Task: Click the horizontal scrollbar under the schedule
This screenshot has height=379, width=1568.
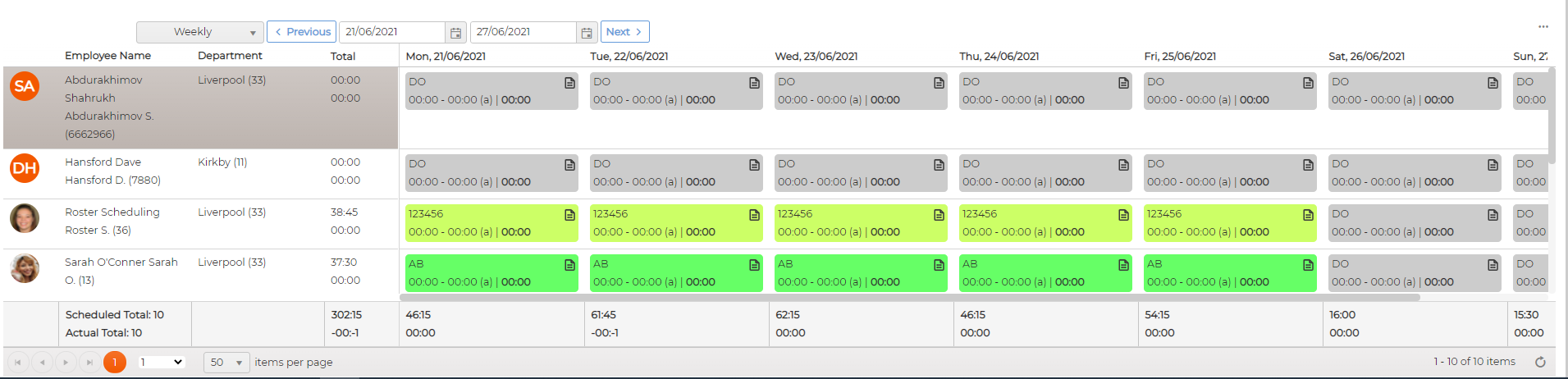Action: [x=909, y=297]
